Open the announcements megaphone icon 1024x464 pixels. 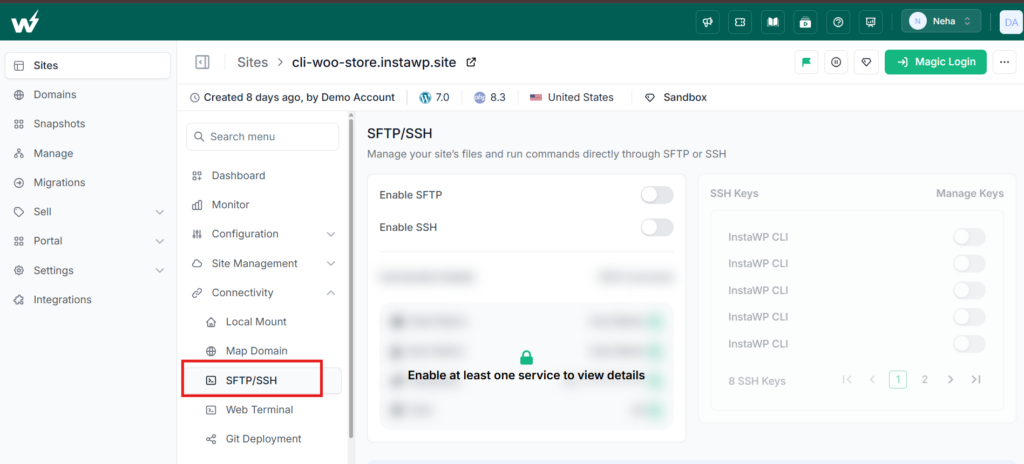click(707, 22)
